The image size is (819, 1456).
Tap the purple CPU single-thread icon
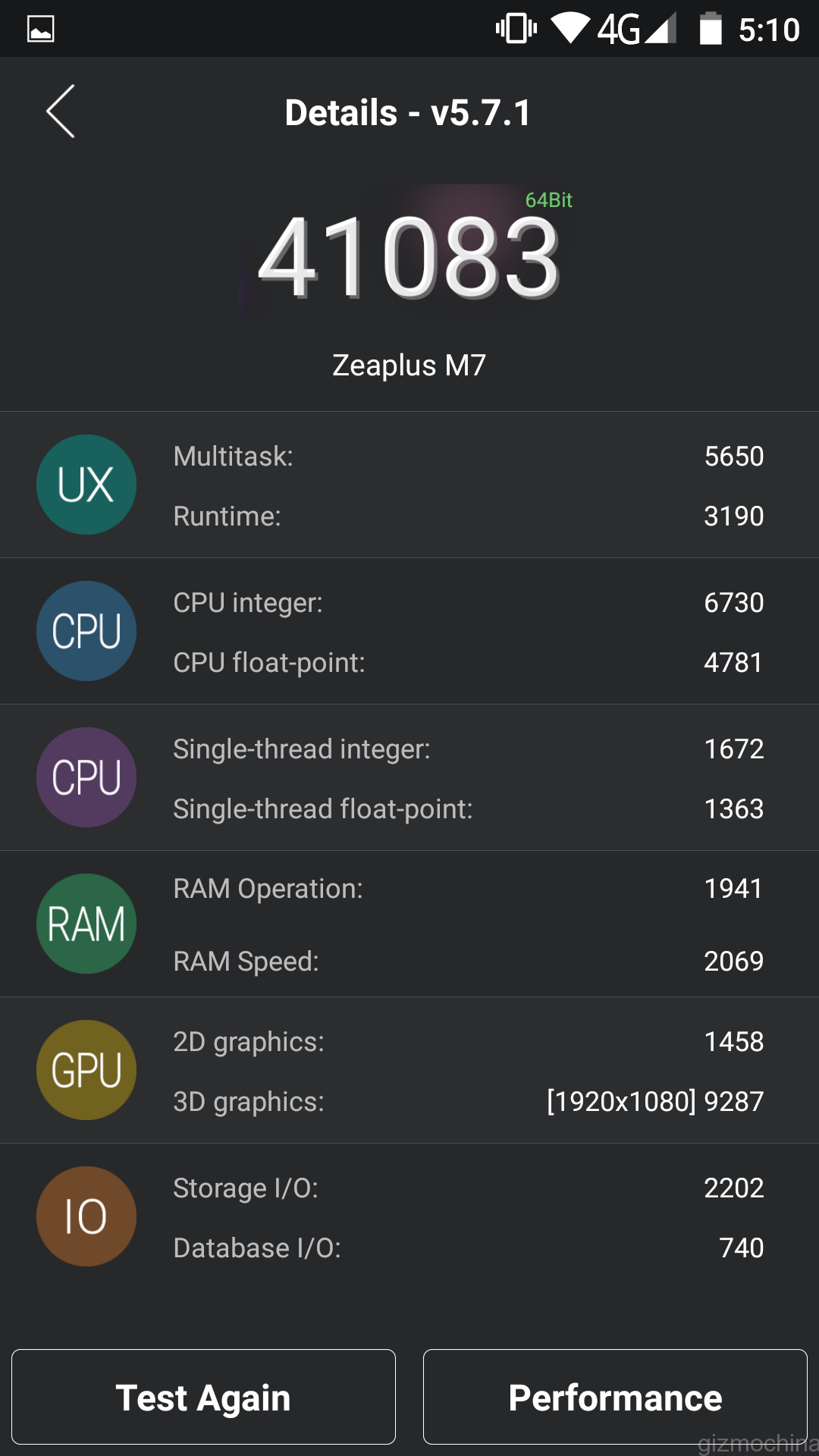point(86,777)
